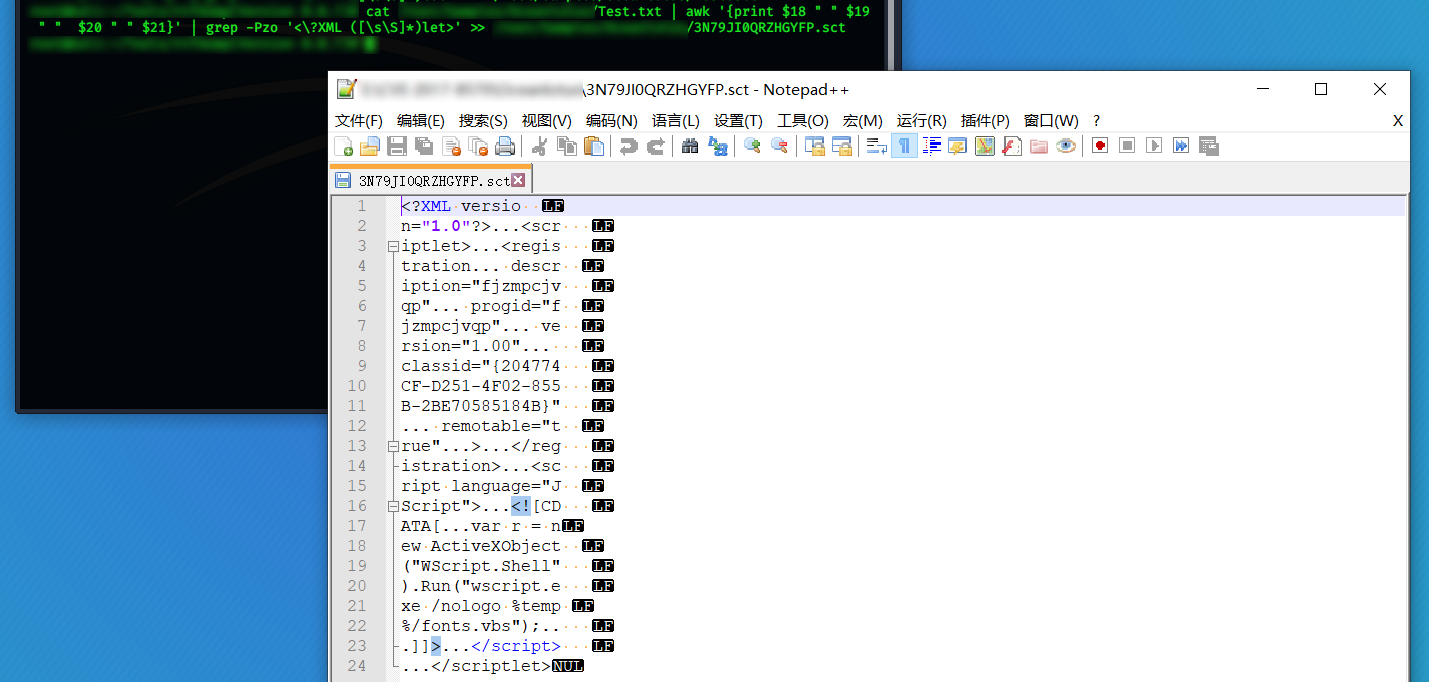Click the Copy toolbar icon
Image resolution: width=1429 pixels, height=682 pixels.
coord(567,146)
